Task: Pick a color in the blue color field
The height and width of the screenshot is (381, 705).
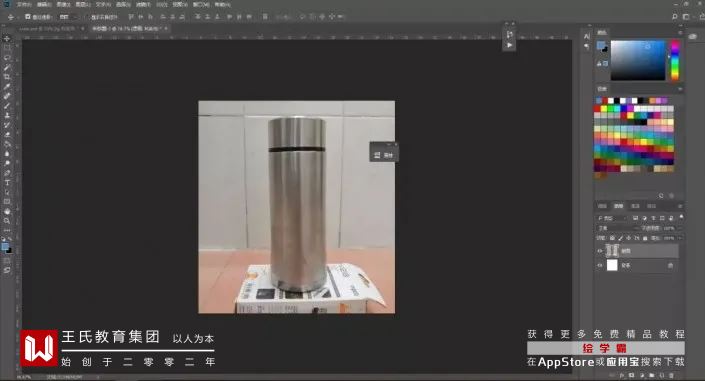Action: point(638,60)
